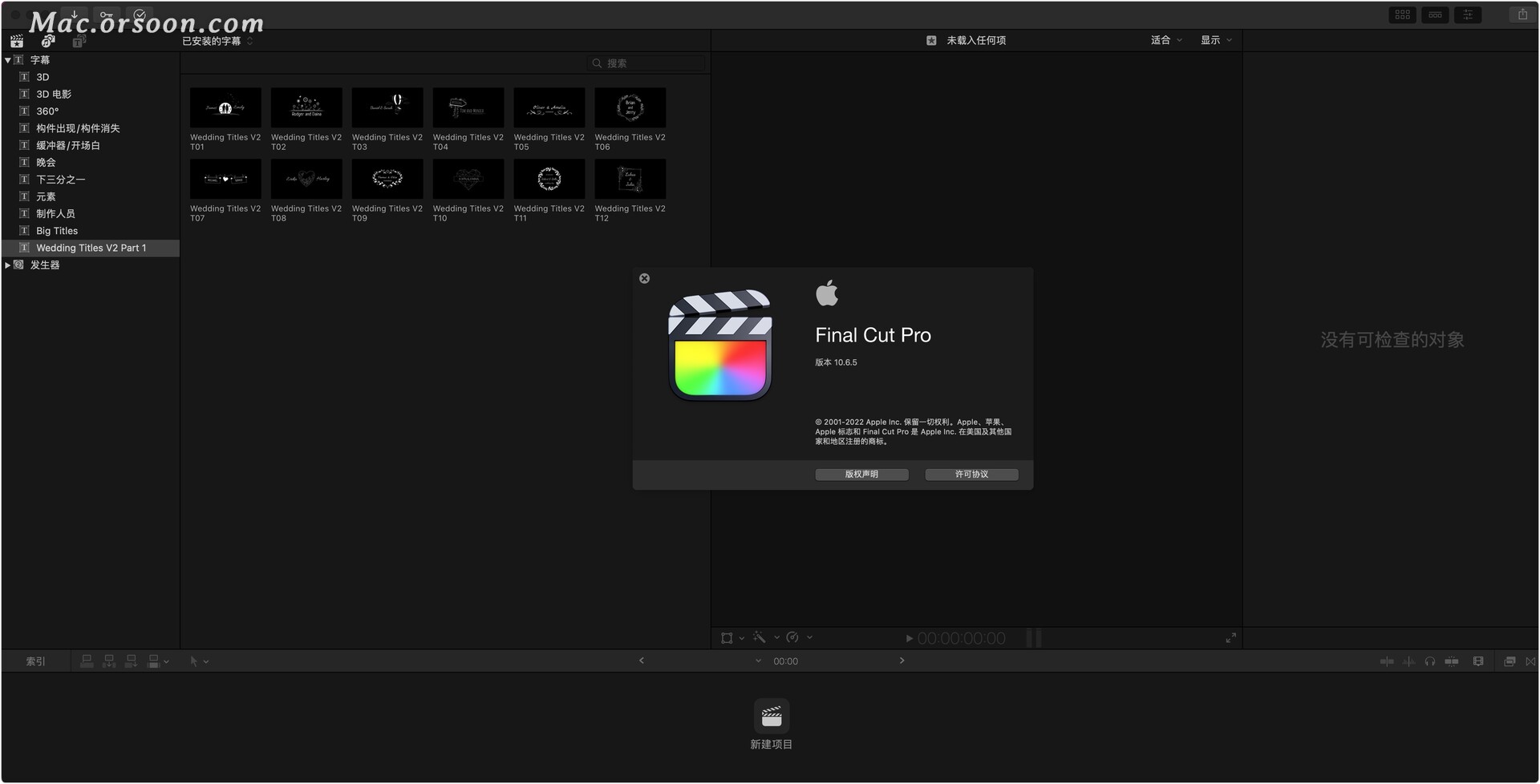Insert clip into storyline icon
This screenshot has width=1540, height=784.
pos(109,661)
